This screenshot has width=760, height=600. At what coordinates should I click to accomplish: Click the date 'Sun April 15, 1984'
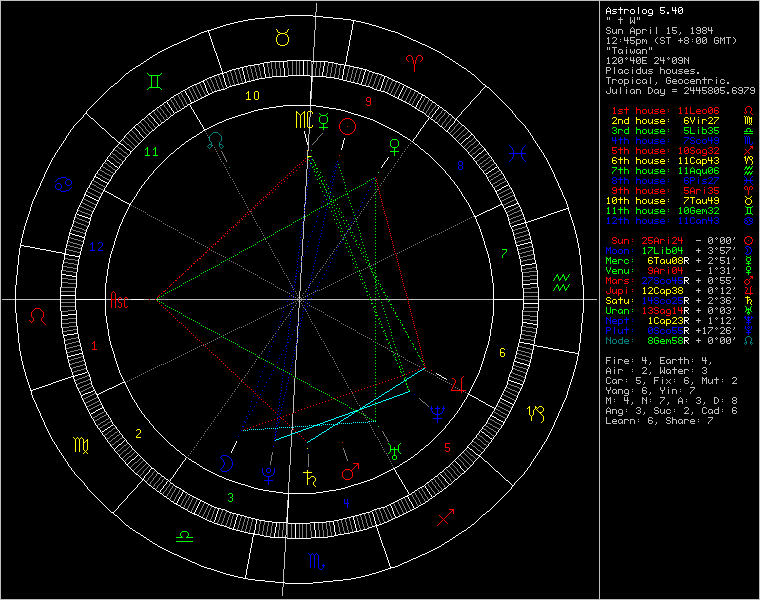[659, 30]
